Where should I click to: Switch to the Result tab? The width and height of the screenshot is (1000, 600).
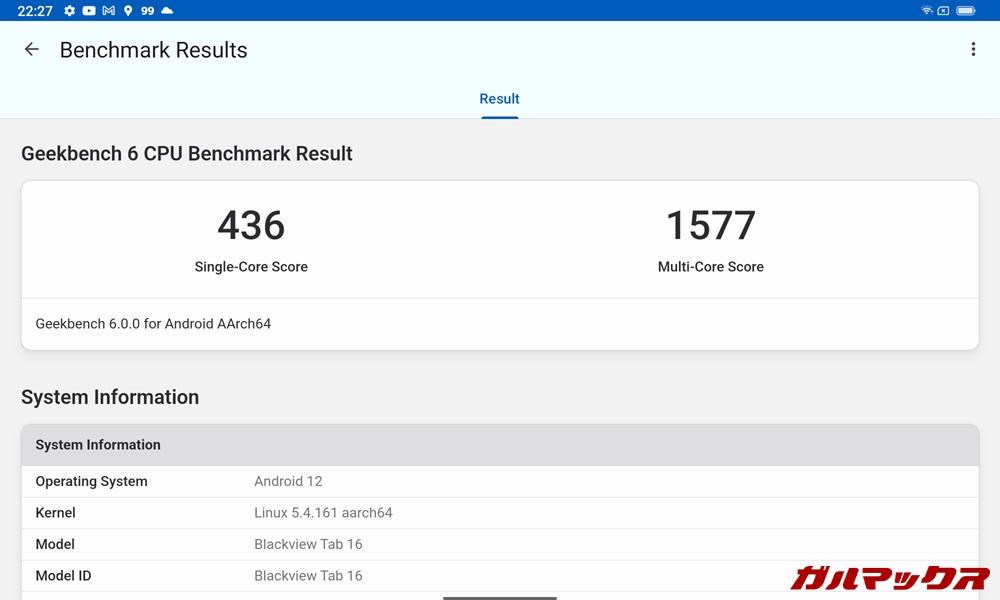499,99
